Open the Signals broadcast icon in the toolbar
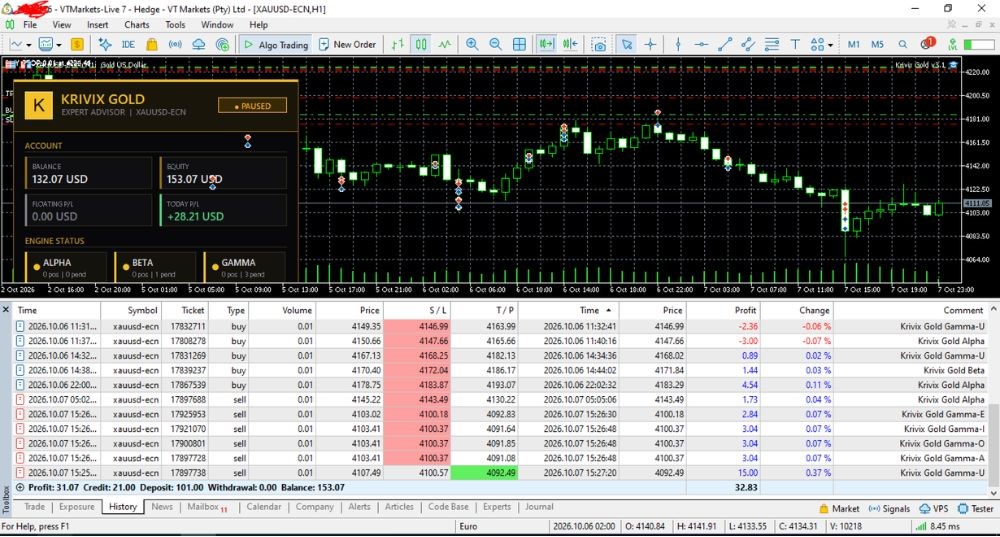Viewport: 1000px width, 537px height. [175, 45]
